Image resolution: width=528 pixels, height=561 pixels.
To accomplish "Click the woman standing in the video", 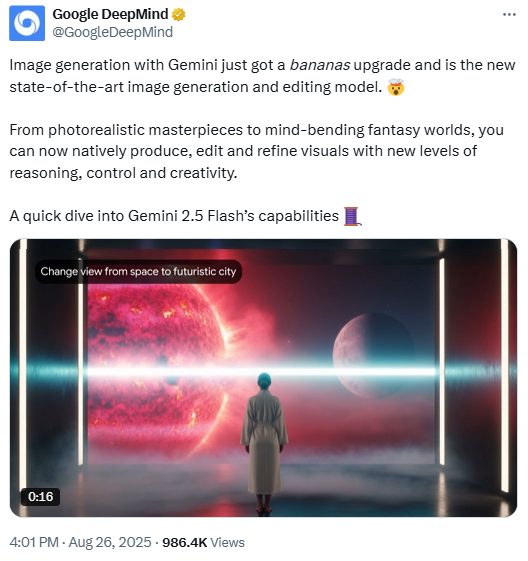I will pyautogui.click(x=264, y=443).
